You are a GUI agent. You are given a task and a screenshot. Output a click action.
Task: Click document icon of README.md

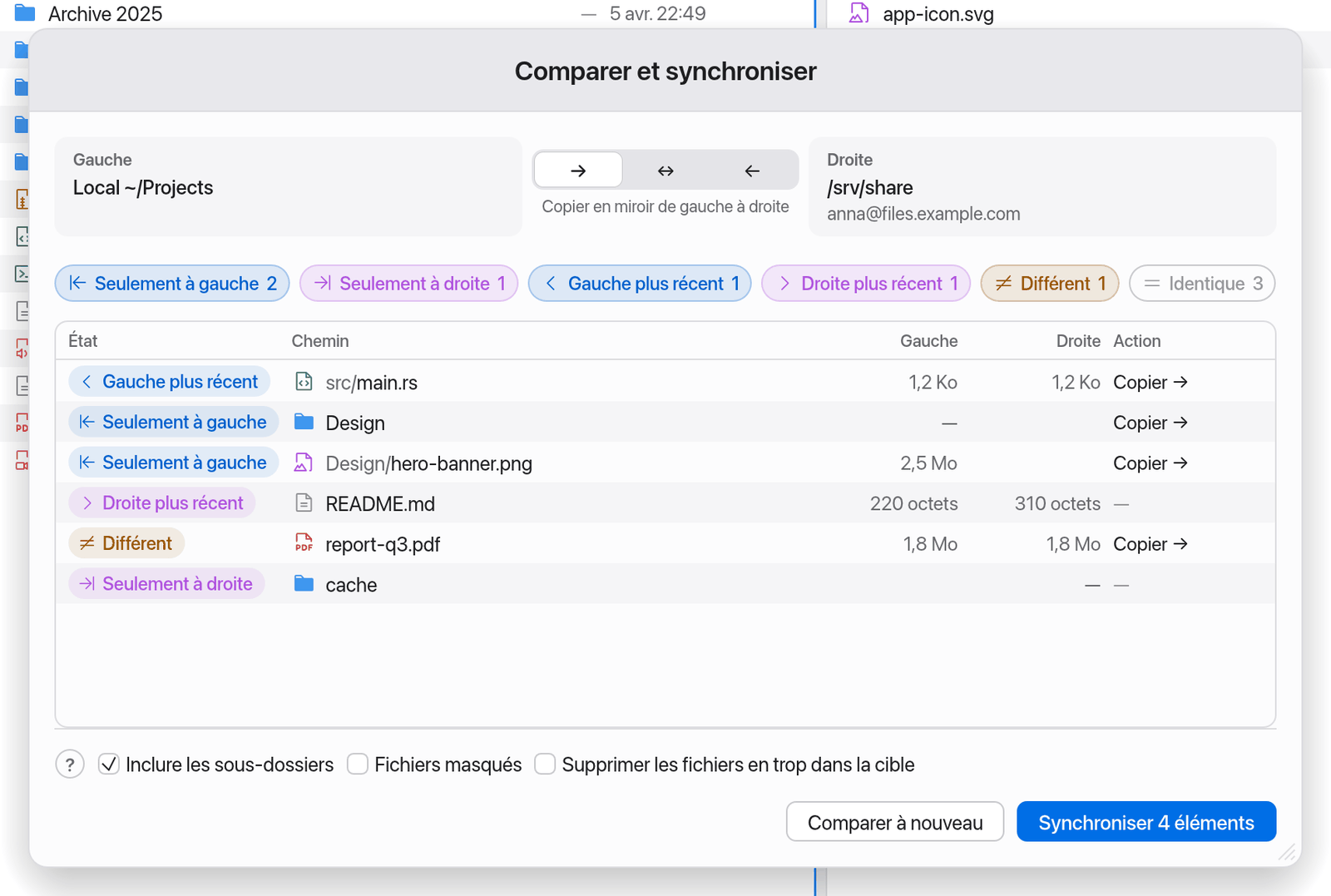pos(304,502)
